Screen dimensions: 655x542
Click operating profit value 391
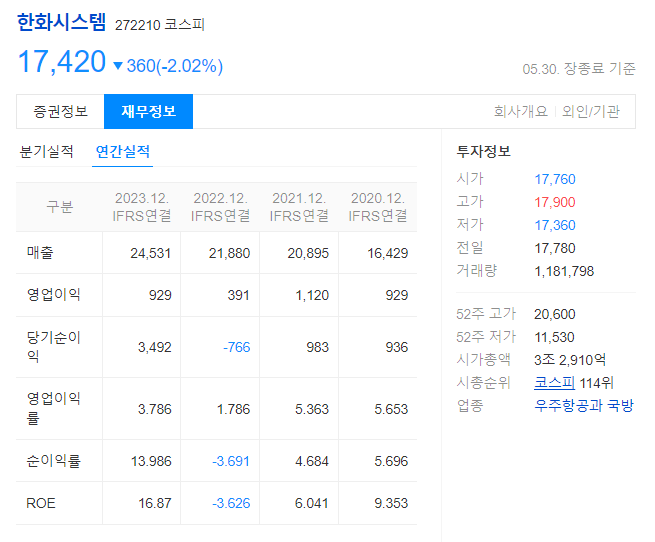click(238, 295)
